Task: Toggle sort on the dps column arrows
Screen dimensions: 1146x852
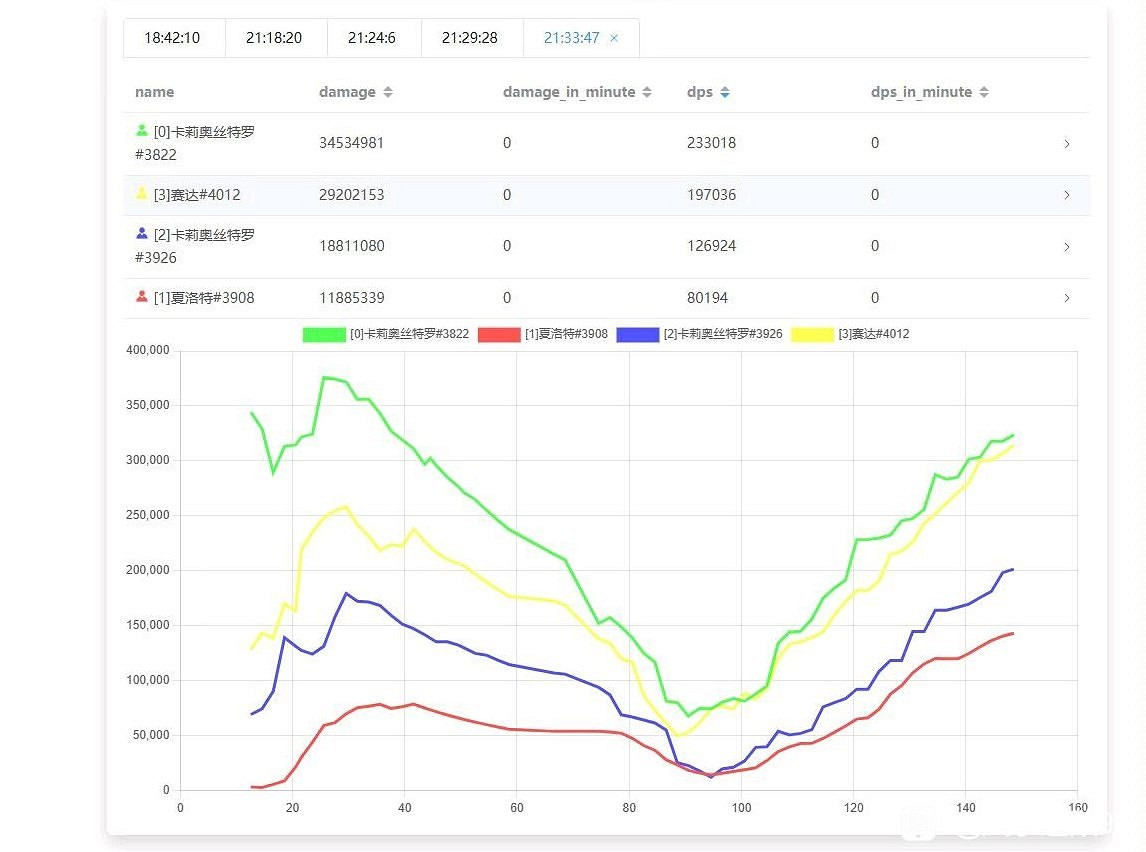Action: pyautogui.click(x=725, y=92)
